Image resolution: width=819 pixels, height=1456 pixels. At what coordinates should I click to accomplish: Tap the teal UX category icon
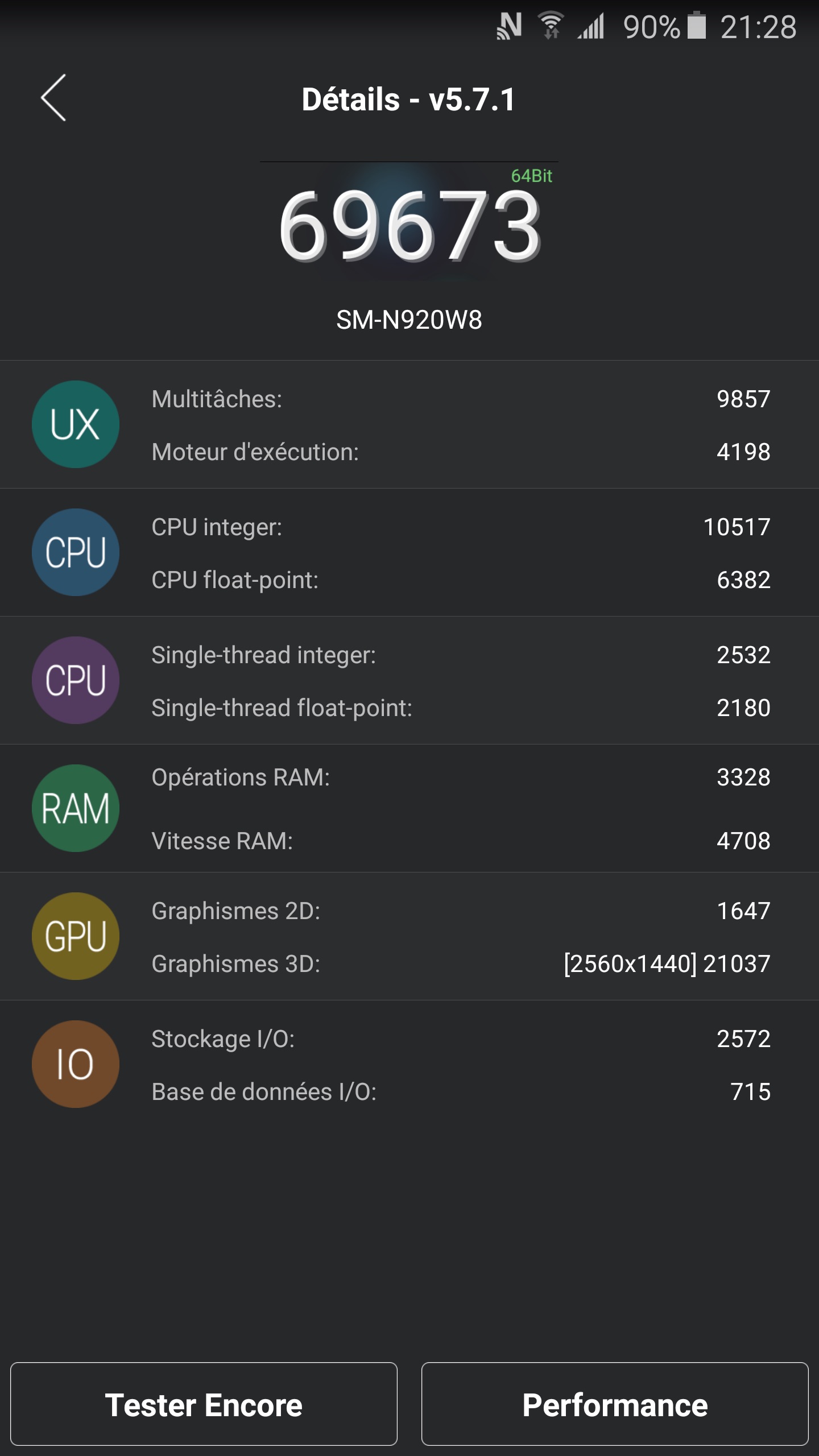click(x=76, y=424)
